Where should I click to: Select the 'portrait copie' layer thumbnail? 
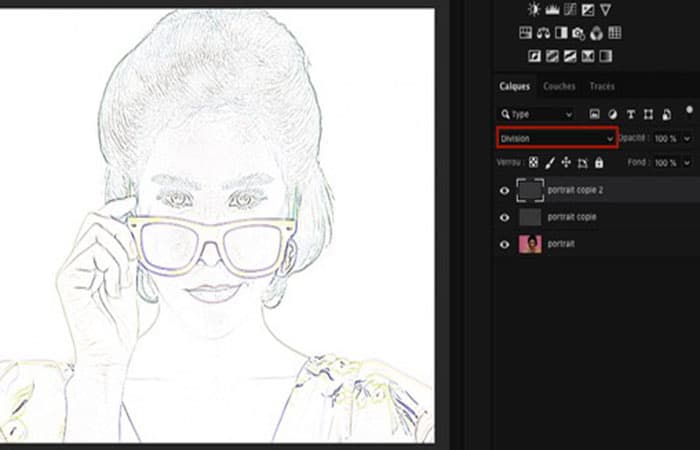530,217
